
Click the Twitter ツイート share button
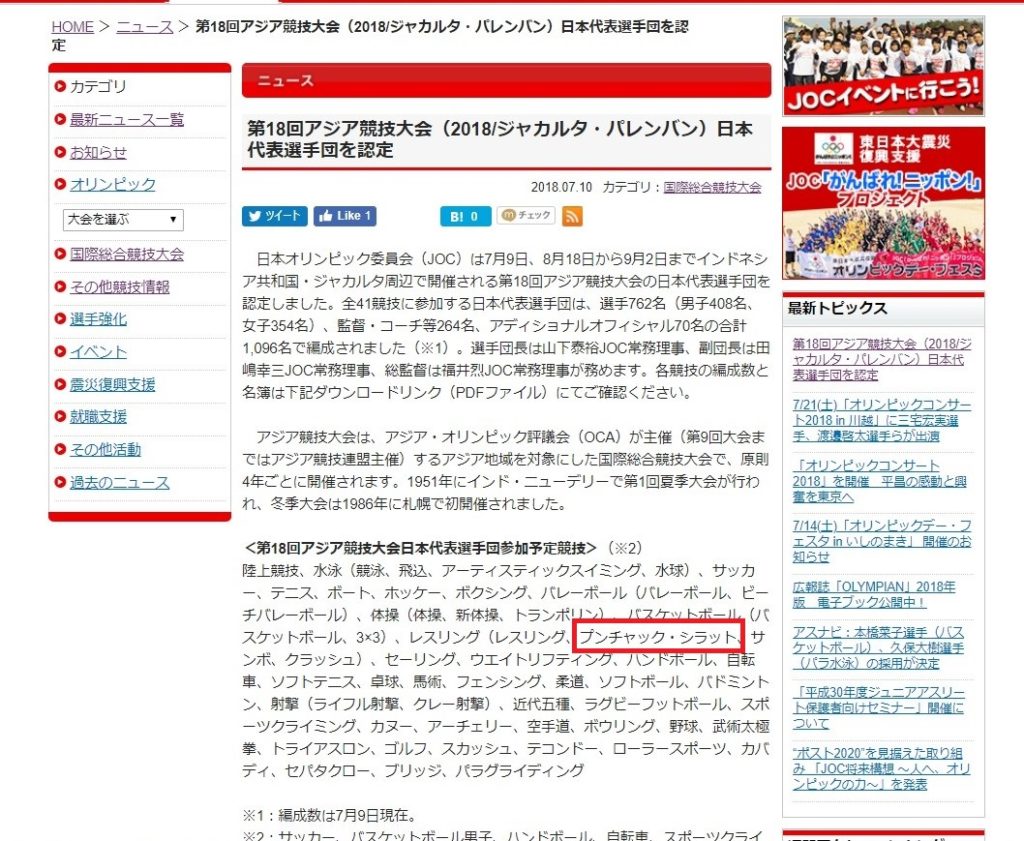[274, 216]
